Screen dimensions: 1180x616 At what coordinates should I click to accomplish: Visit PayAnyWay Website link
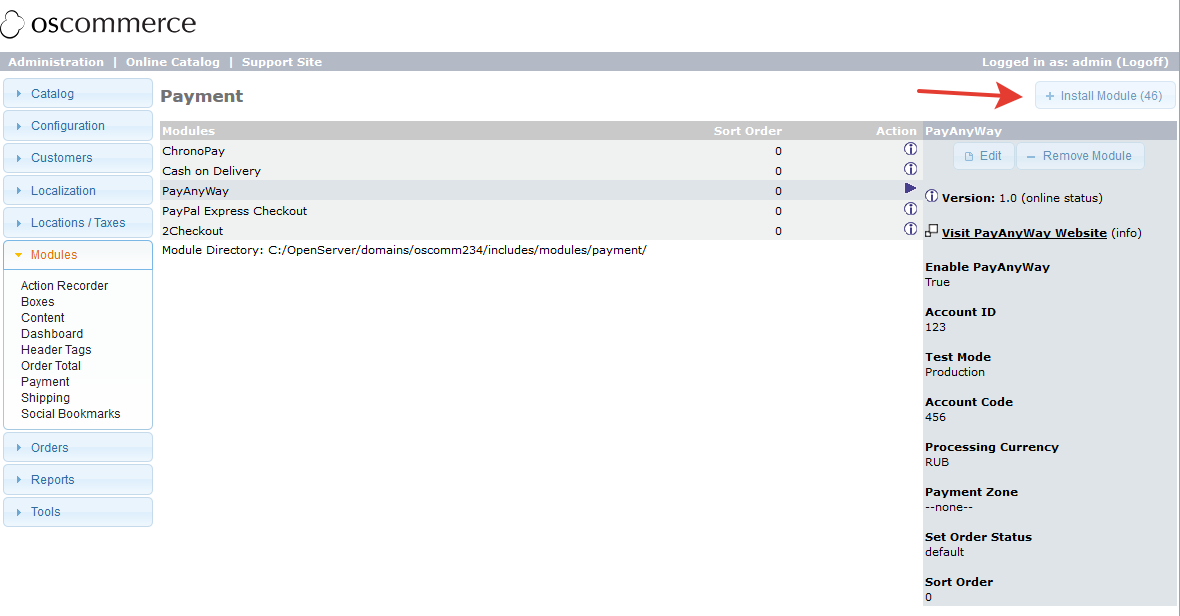[x=1024, y=232]
